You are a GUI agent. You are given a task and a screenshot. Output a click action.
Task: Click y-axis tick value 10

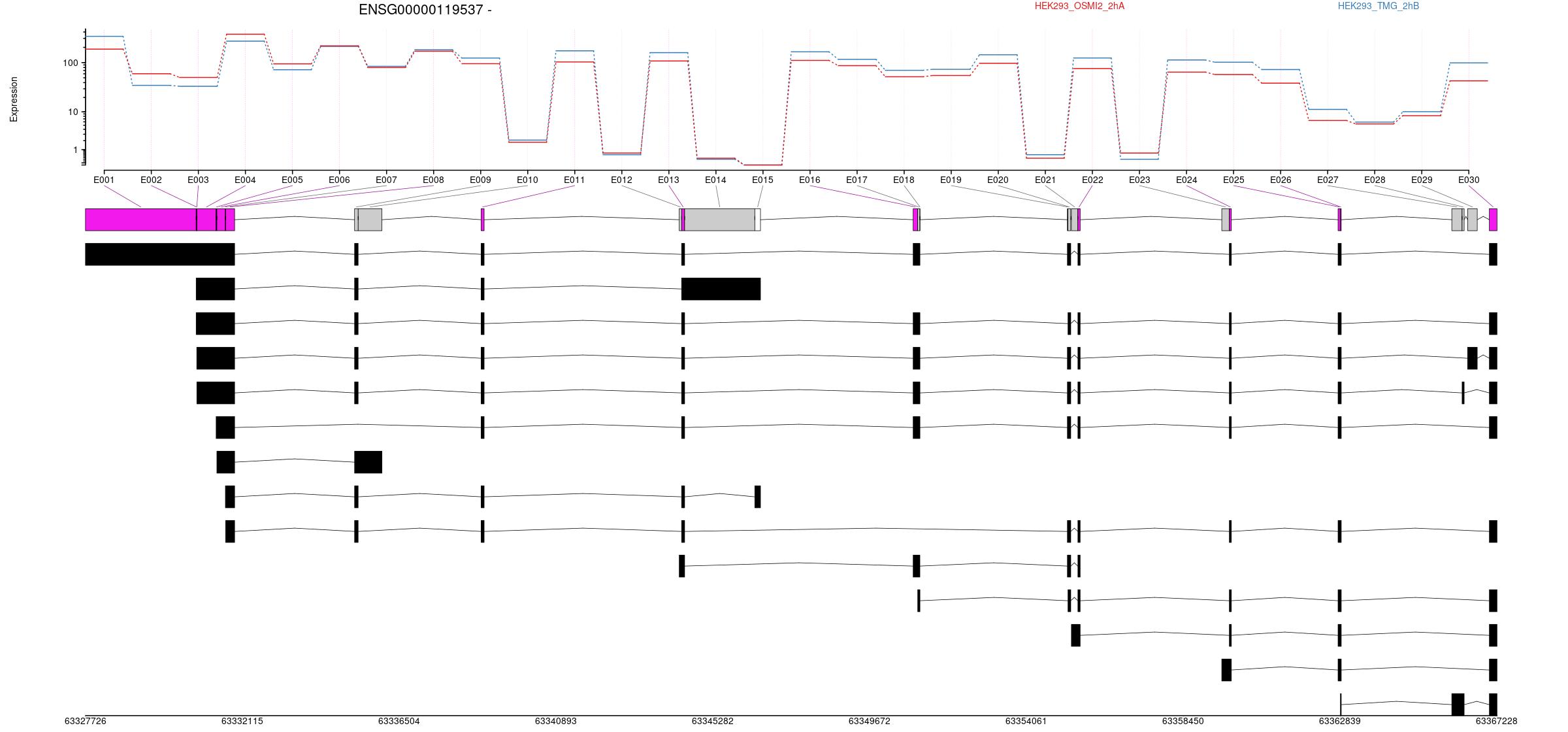[x=73, y=112]
